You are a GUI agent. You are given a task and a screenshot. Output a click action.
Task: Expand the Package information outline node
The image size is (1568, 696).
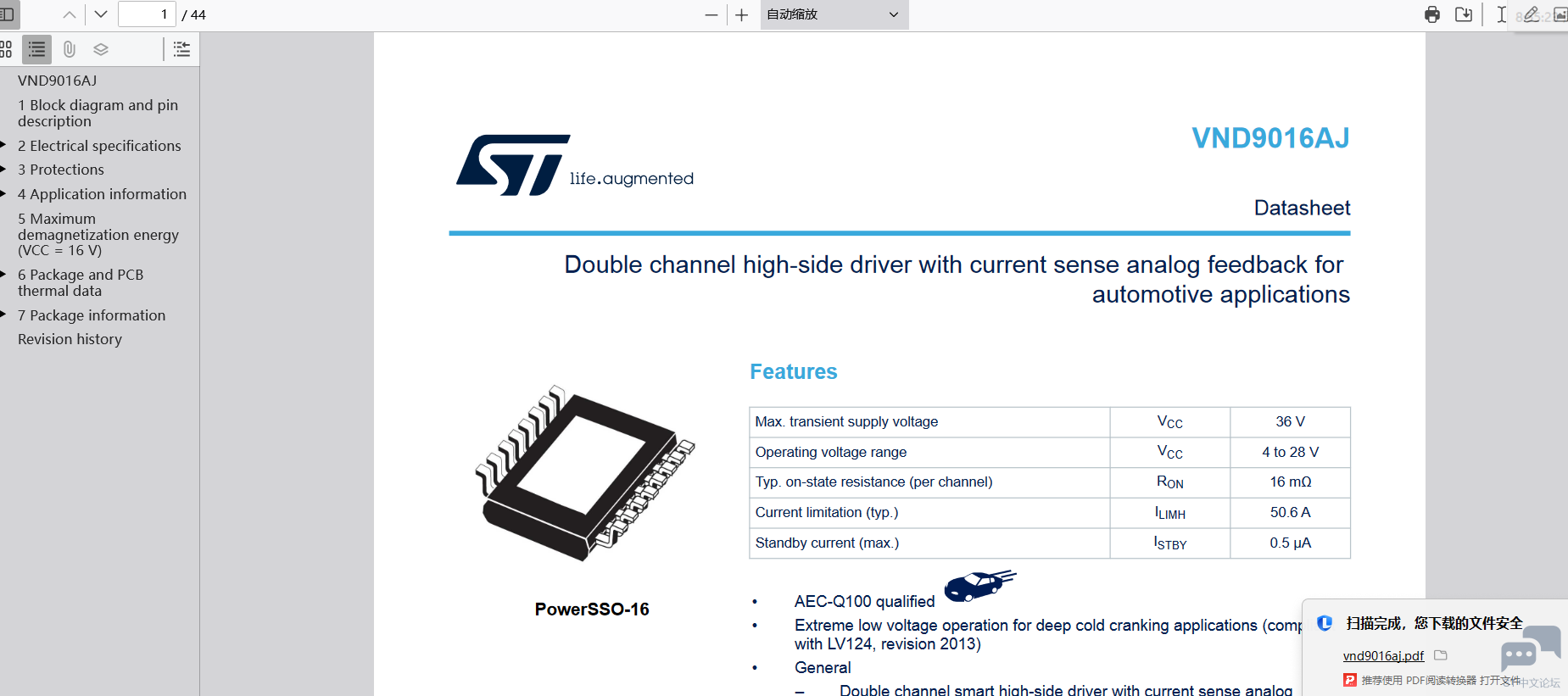(x=4, y=315)
